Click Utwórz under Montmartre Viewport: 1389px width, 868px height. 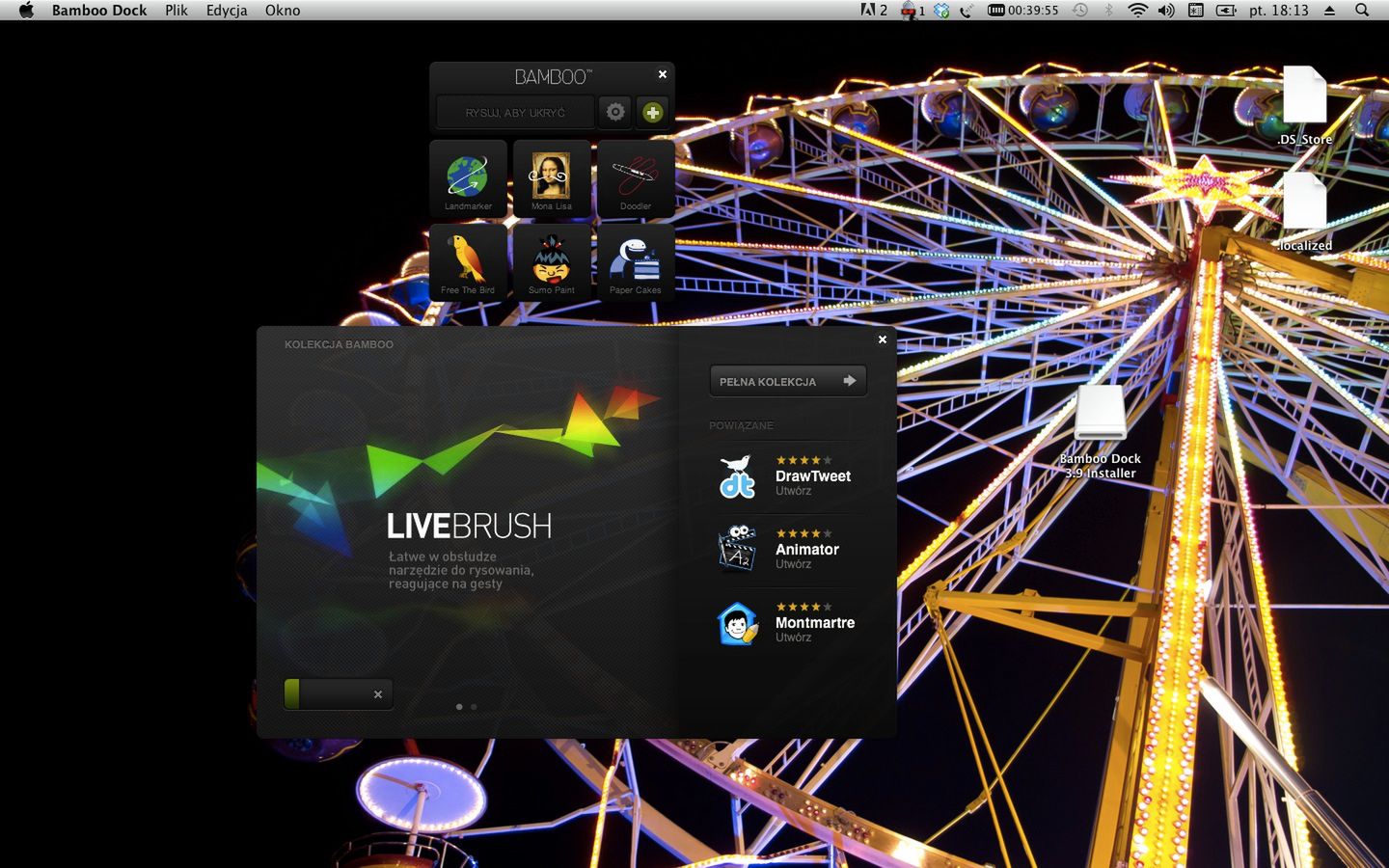(x=793, y=637)
